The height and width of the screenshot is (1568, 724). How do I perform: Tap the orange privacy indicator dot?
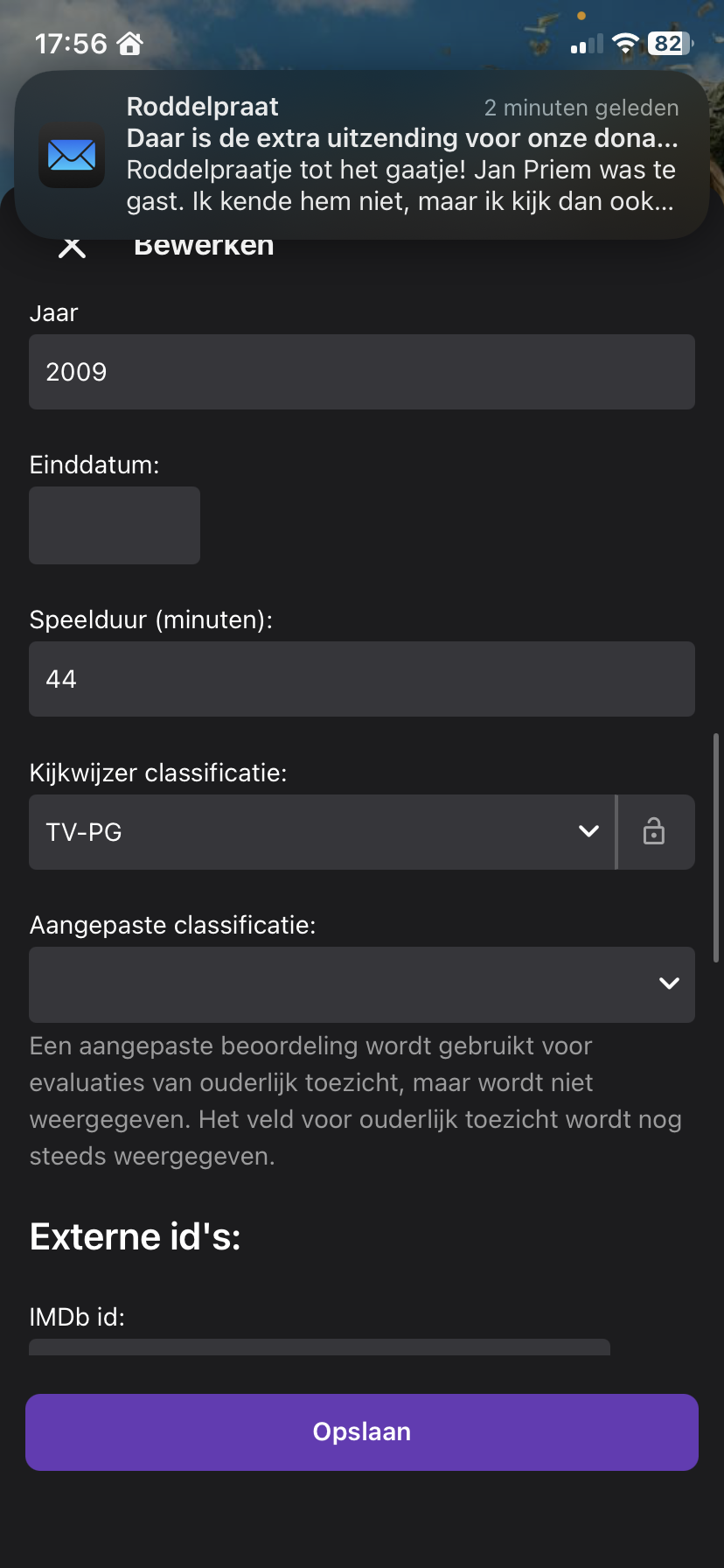click(581, 16)
